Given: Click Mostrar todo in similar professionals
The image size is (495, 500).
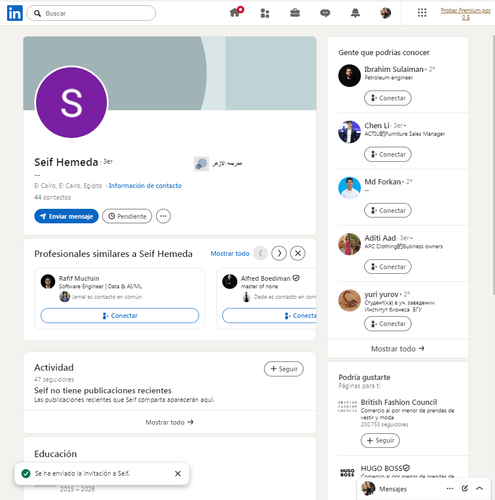Looking at the screenshot, I should (230, 254).
